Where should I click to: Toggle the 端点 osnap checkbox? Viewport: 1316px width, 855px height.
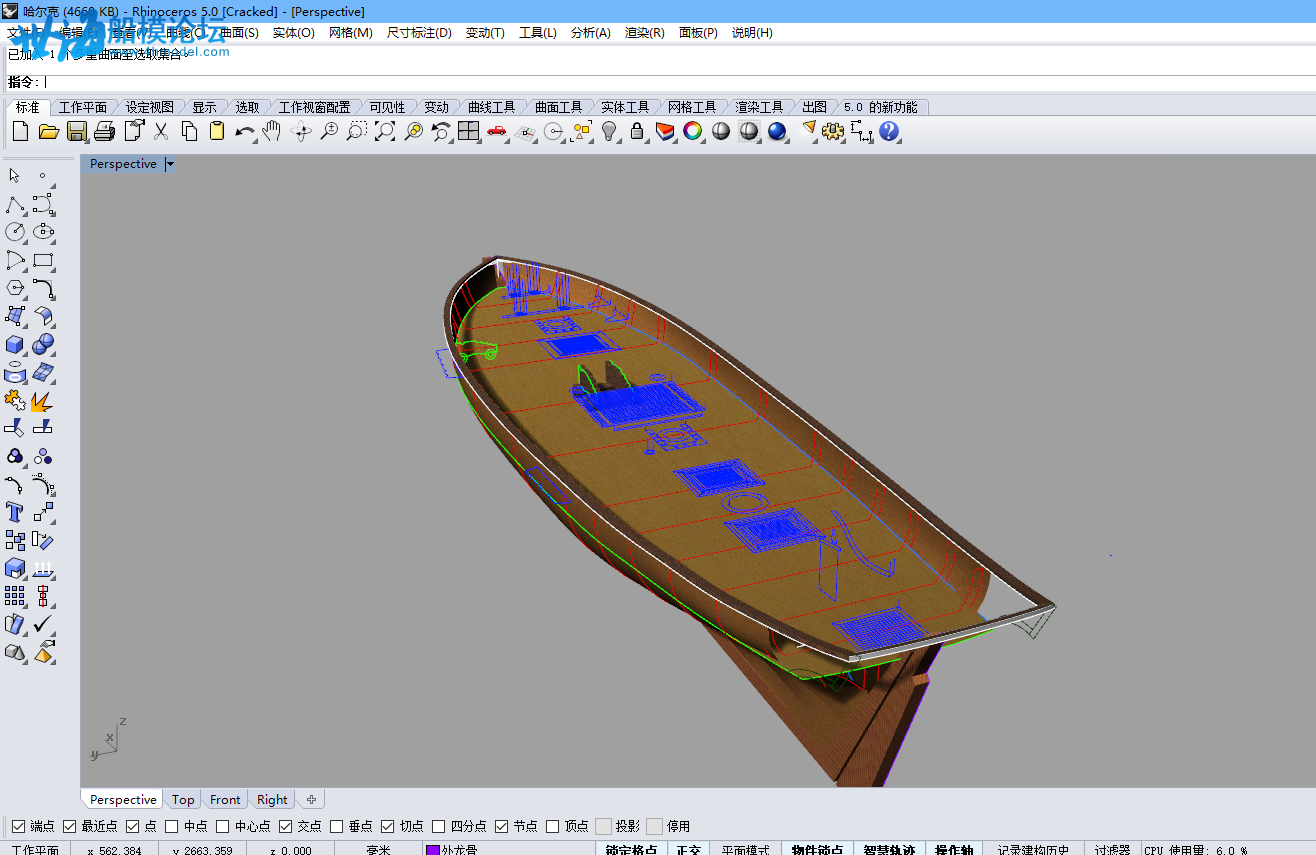pos(18,826)
